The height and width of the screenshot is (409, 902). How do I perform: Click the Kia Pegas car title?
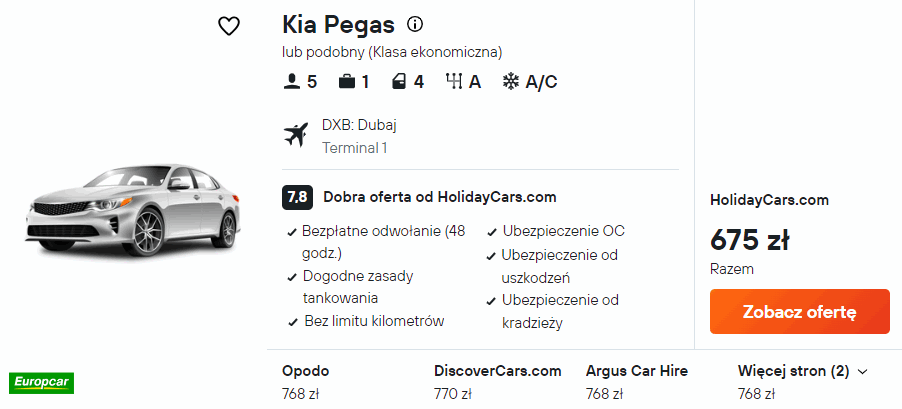339,24
